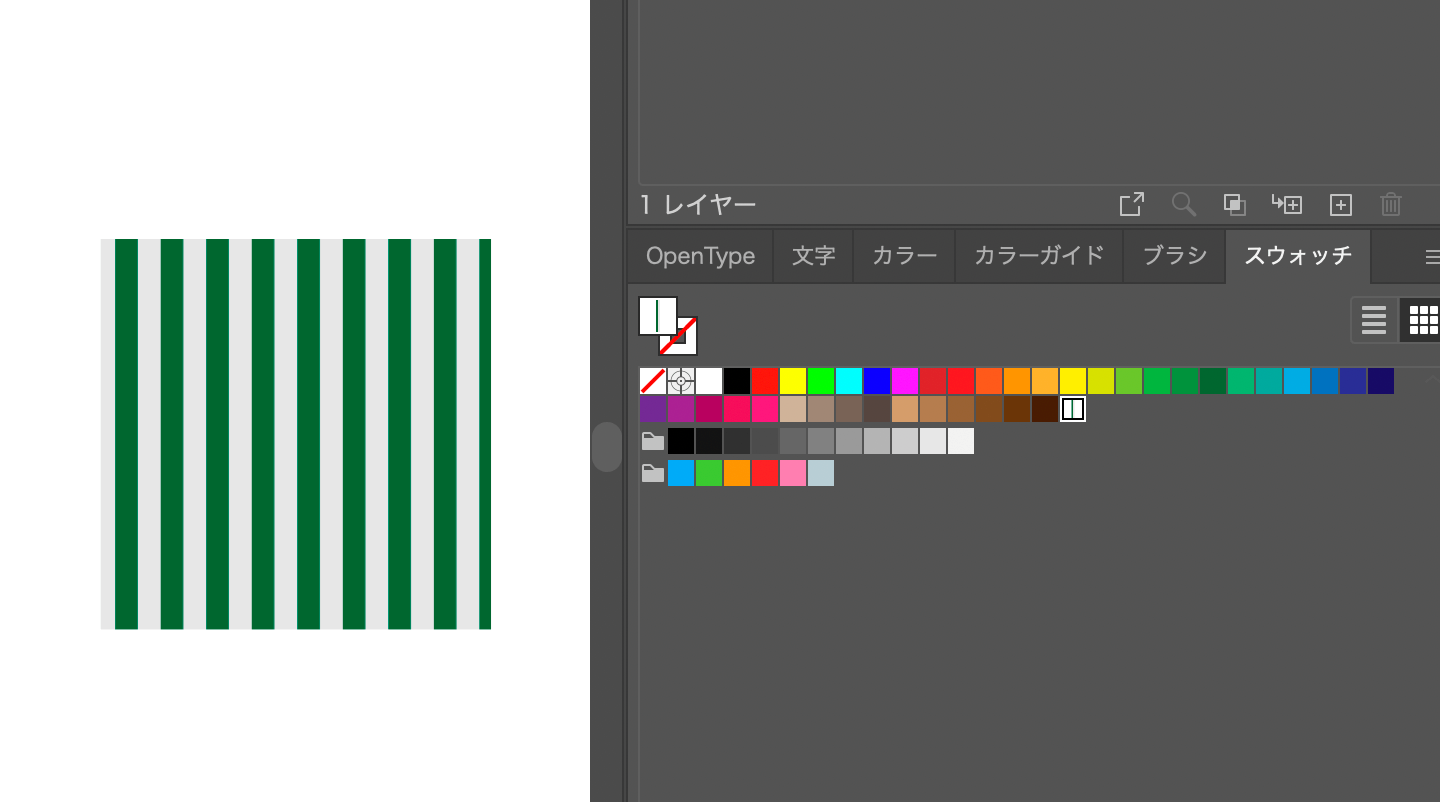Delete the selection with the trash icon

(x=1391, y=205)
